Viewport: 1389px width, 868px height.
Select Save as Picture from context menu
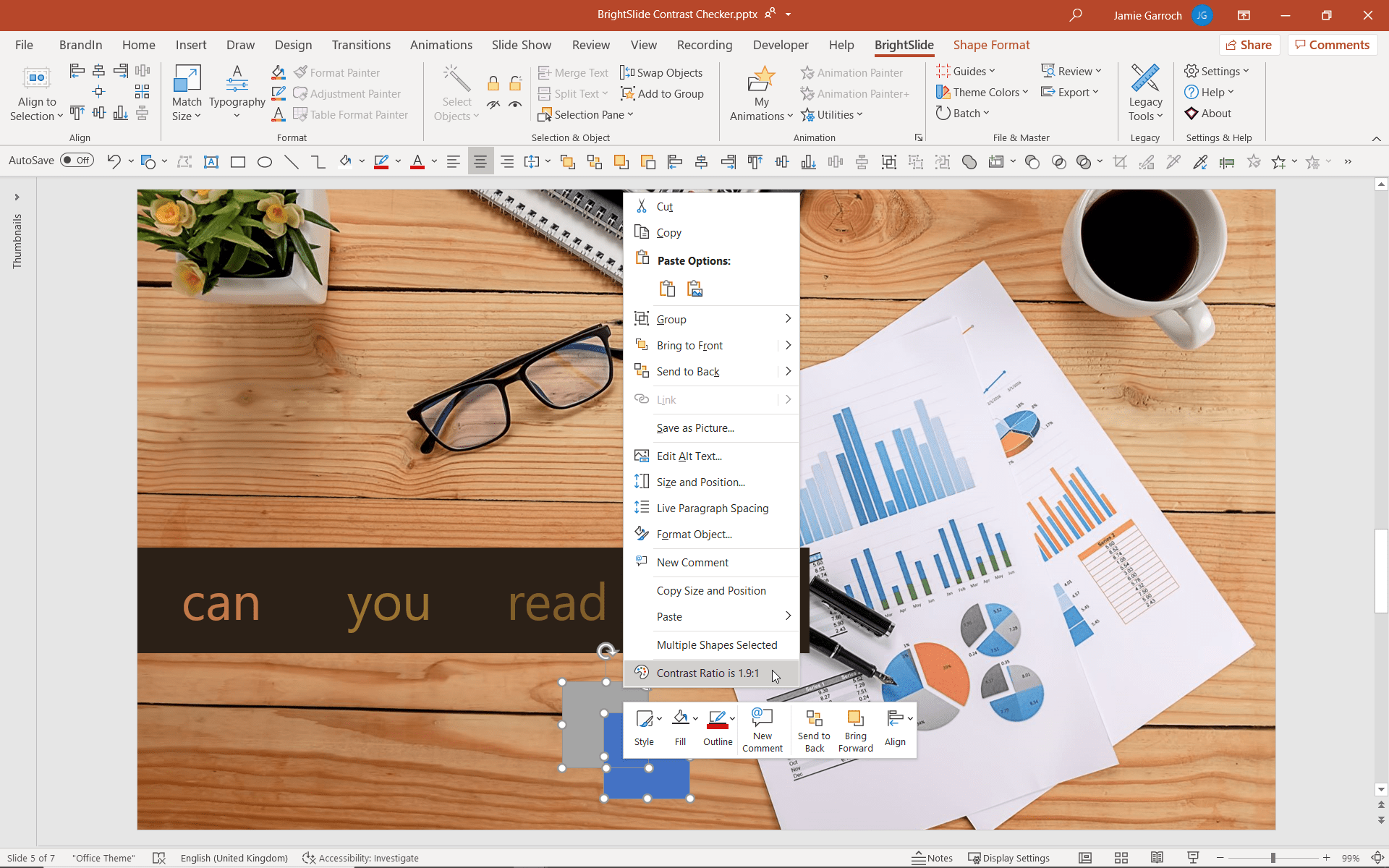[711, 427]
